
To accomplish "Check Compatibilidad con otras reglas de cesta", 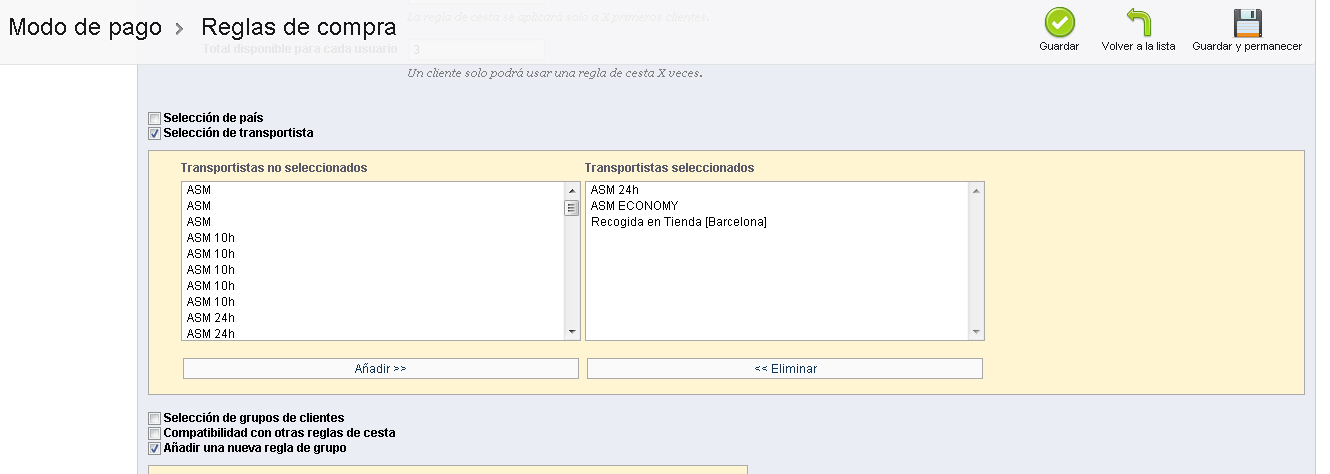I will [154, 433].
